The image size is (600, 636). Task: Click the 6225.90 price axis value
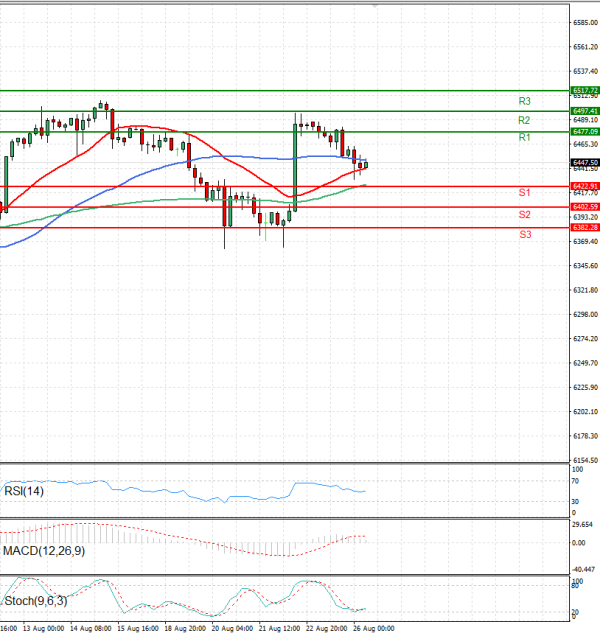tap(585, 387)
